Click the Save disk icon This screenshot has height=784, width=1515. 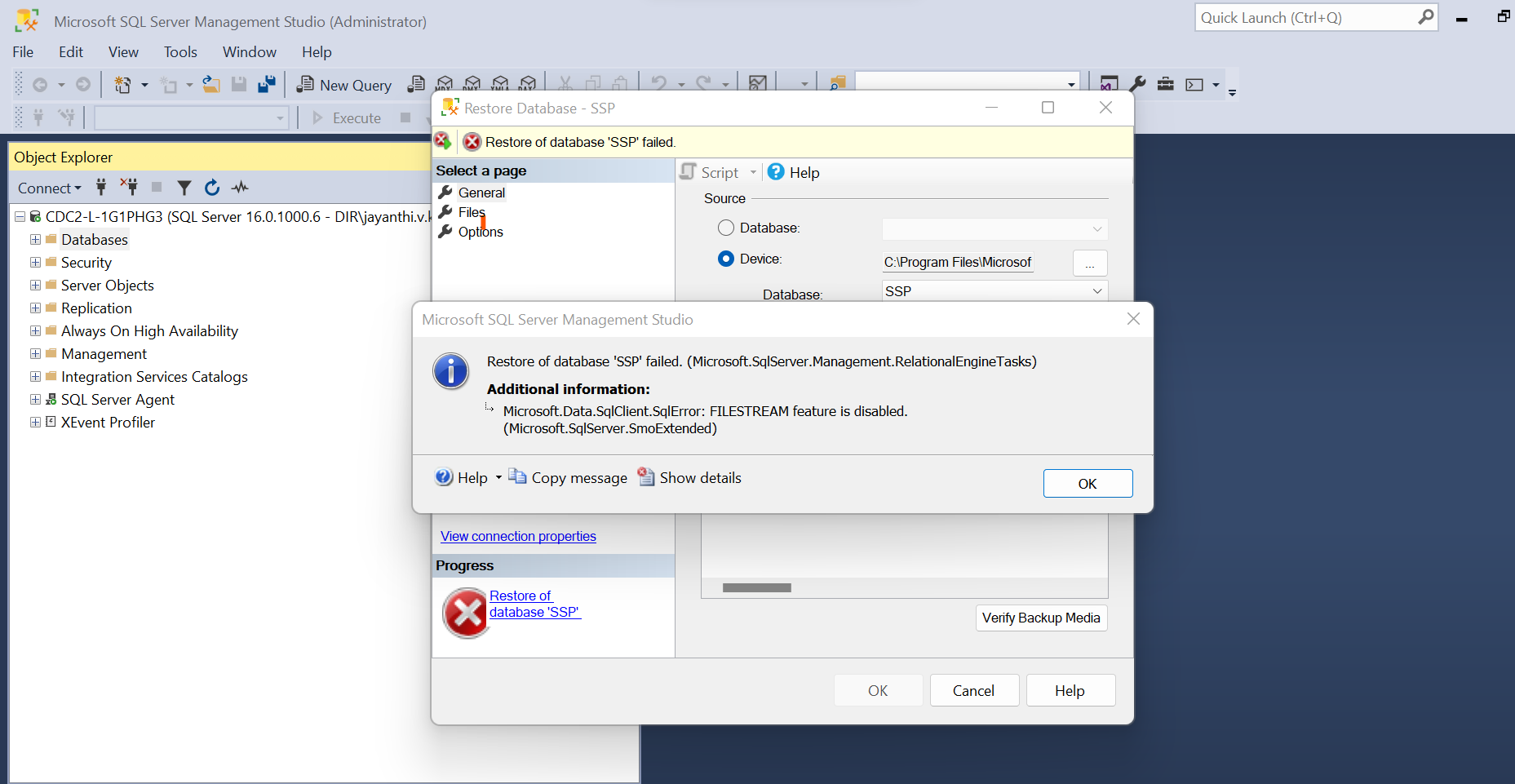[239, 84]
